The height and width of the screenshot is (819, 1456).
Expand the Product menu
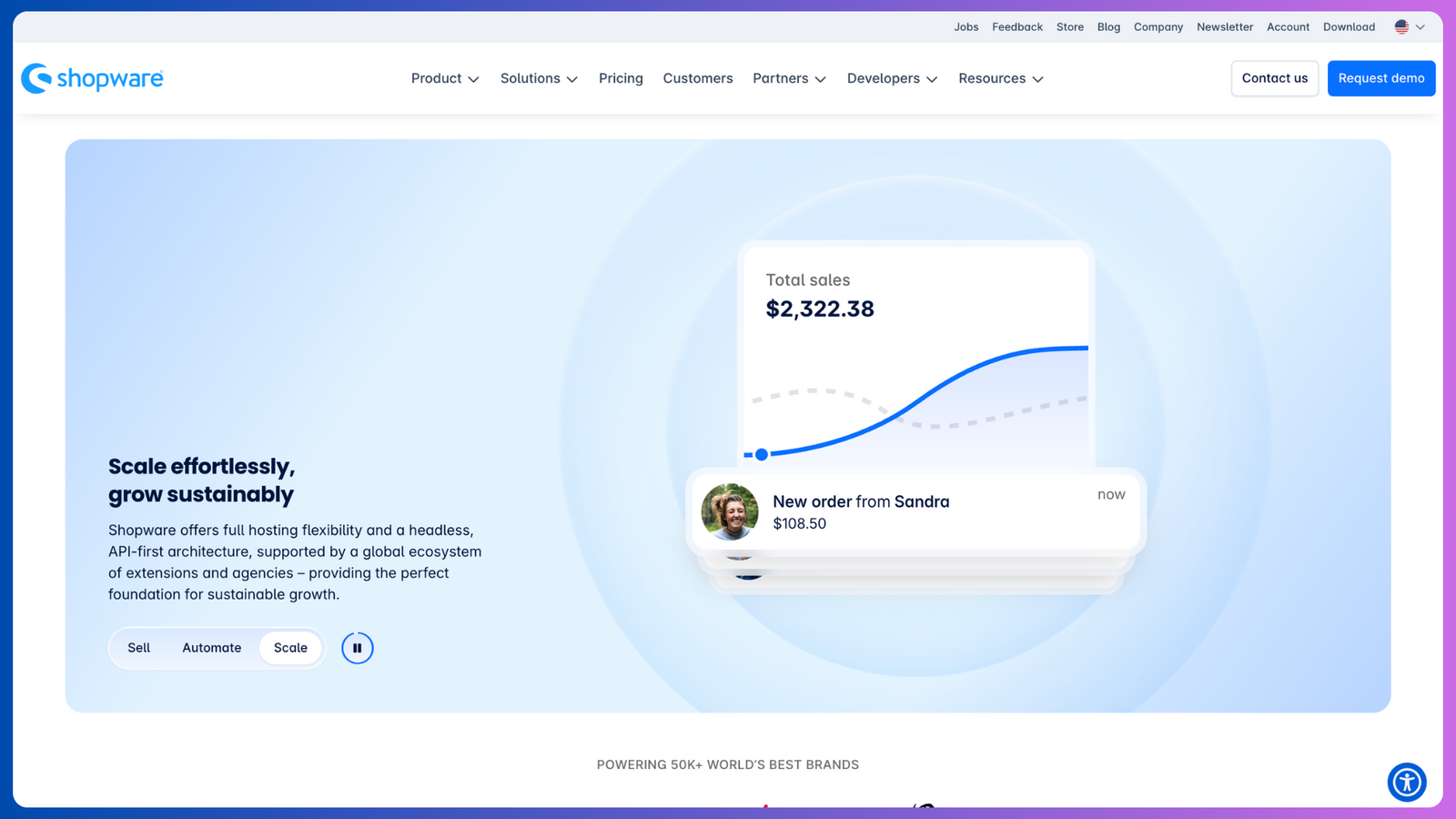tap(445, 78)
